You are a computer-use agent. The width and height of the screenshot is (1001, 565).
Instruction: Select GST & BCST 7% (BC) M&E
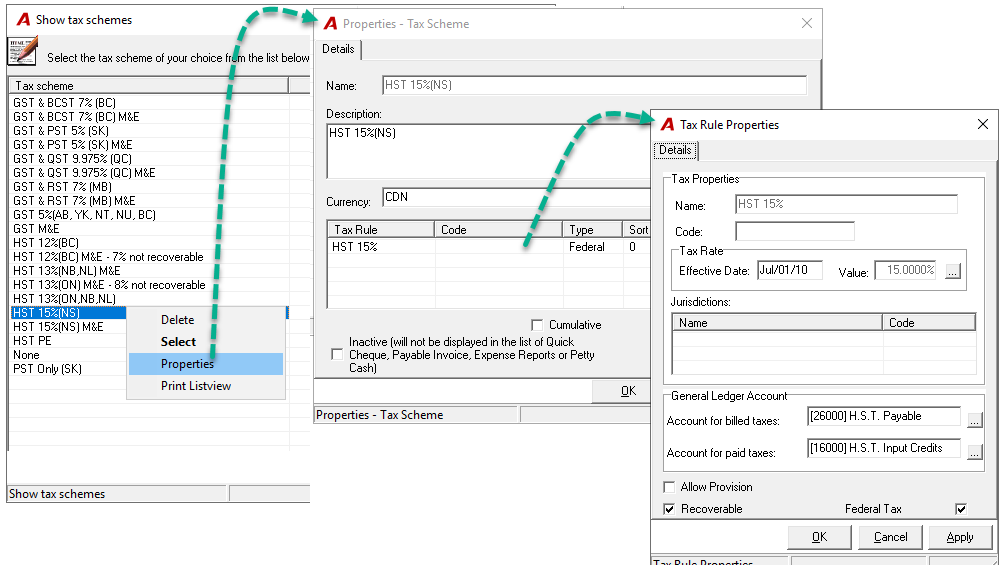(76, 117)
